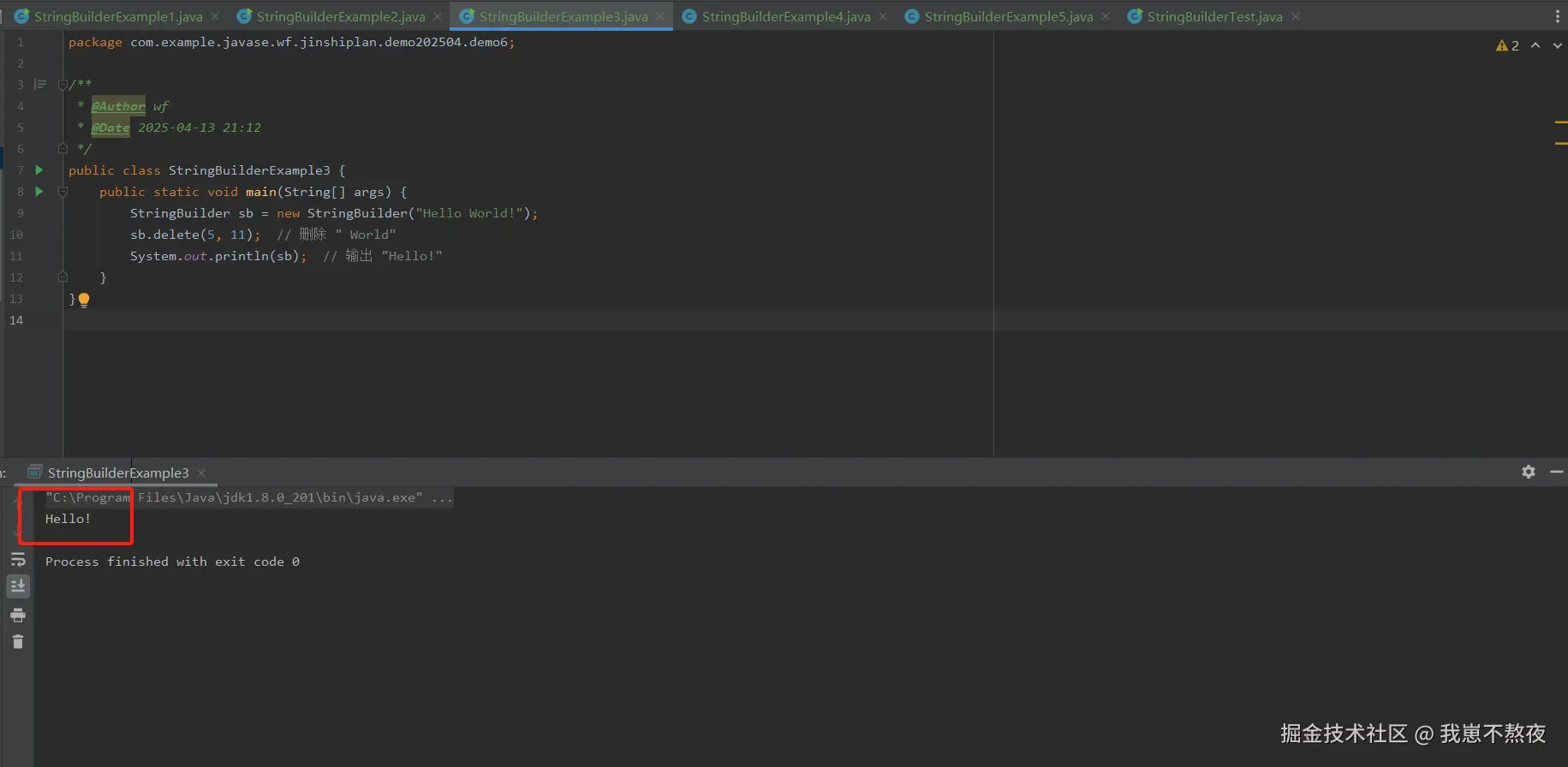Click the package declaration on line 1

pos(292,42)
